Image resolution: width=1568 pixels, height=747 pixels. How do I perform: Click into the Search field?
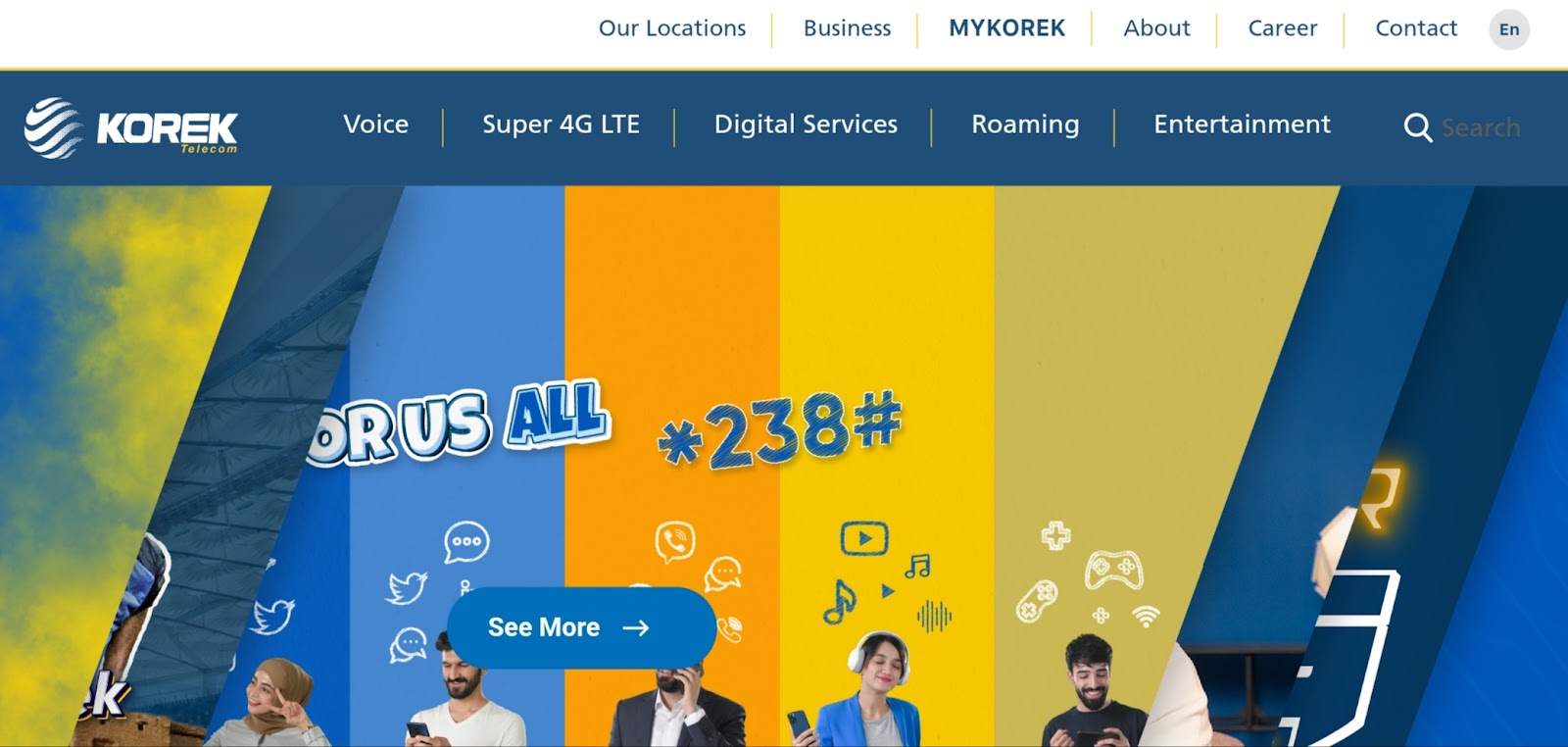1481,127
